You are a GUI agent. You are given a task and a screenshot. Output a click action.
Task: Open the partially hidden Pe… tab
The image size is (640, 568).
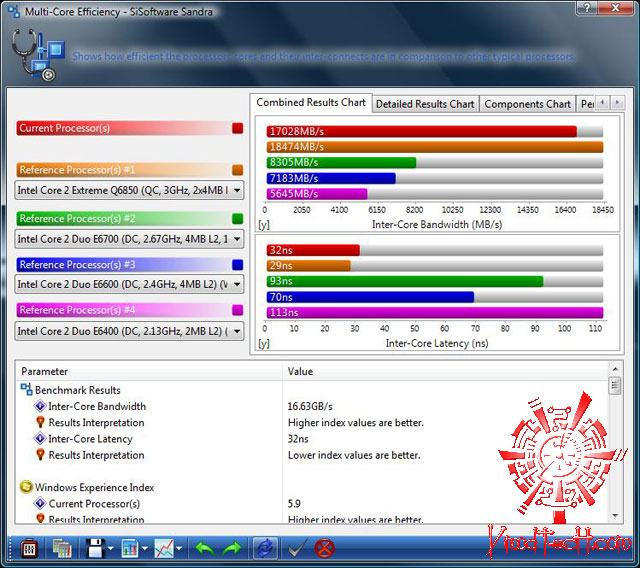point(586,104)
